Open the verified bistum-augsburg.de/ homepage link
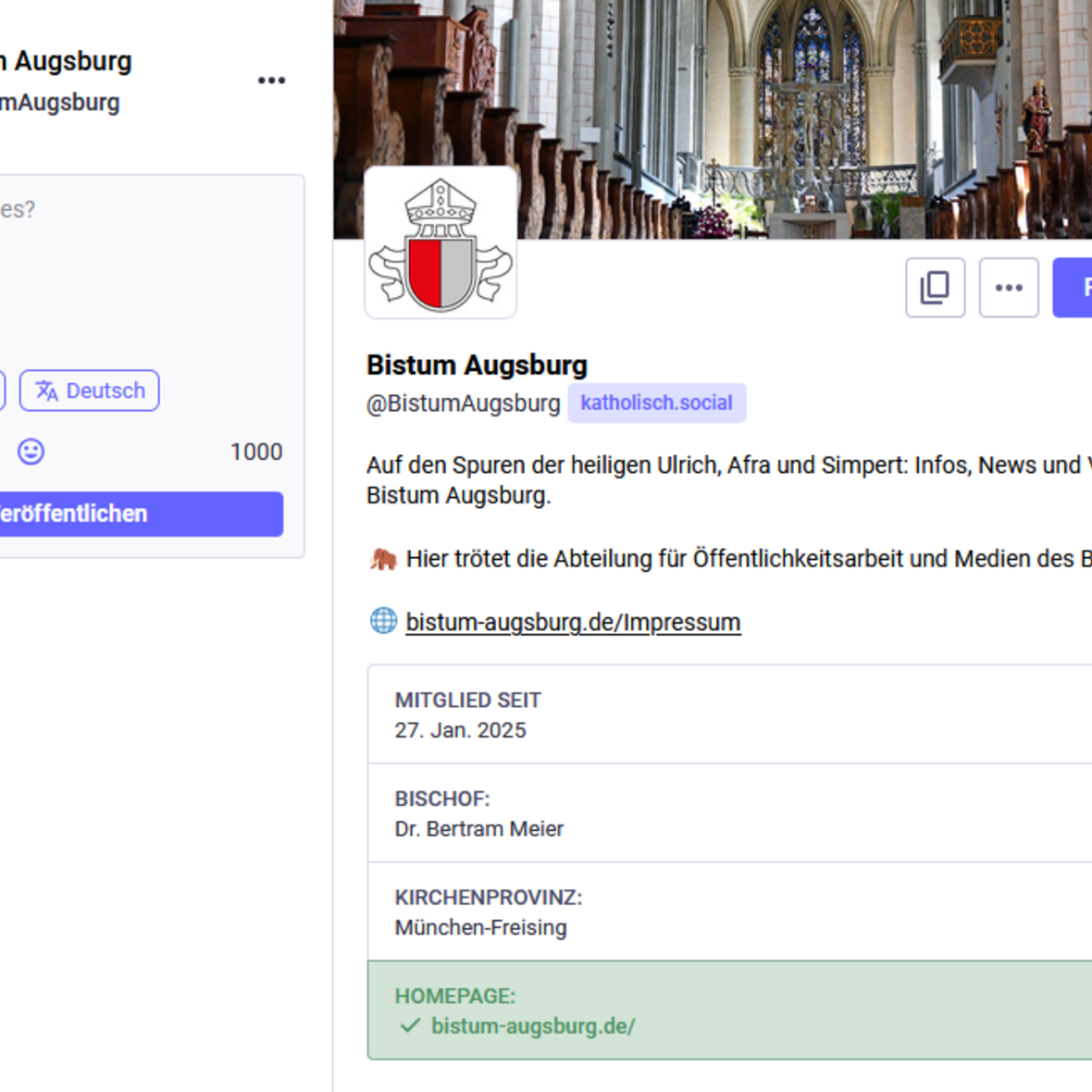This screenshot has height=1092, width=1092. point(533,1026)
